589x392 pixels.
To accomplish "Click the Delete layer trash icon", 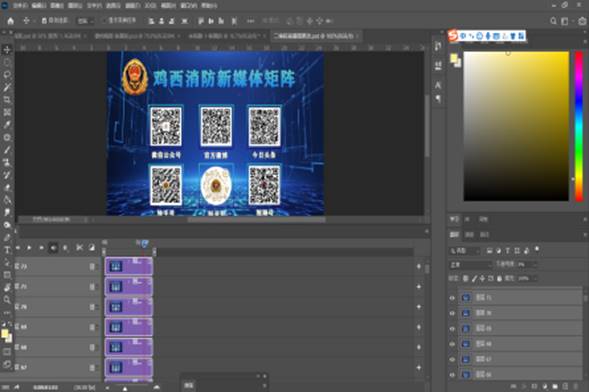I will [575, 386].
